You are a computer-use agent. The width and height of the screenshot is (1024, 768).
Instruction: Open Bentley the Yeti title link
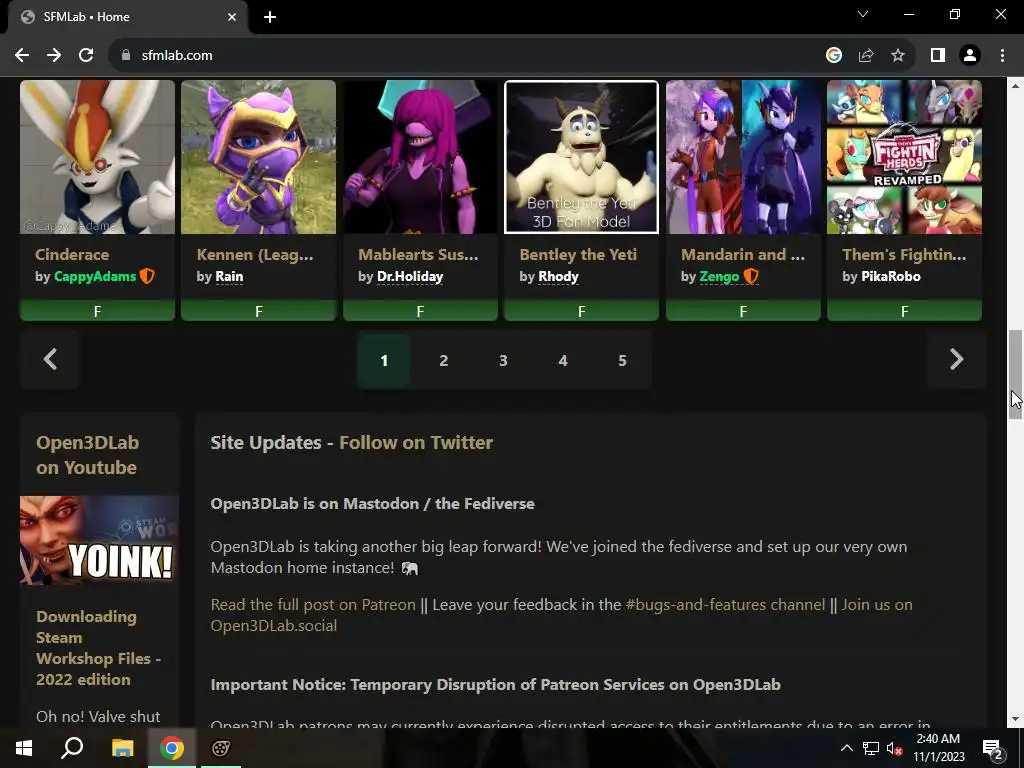[x=578, y=255]
